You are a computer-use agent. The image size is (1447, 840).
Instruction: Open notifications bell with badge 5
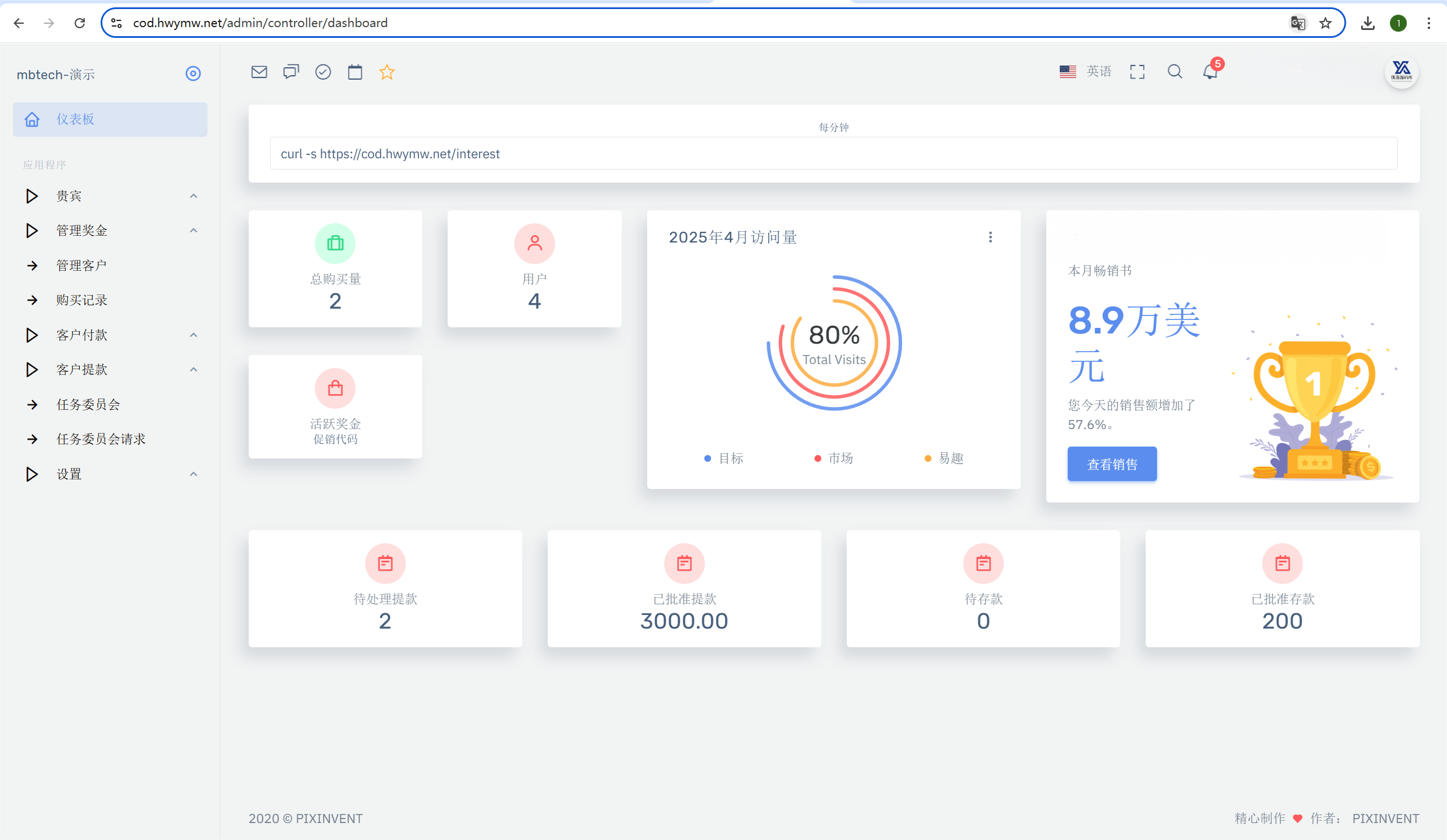pyautogui.click(x=1210, y=72)
